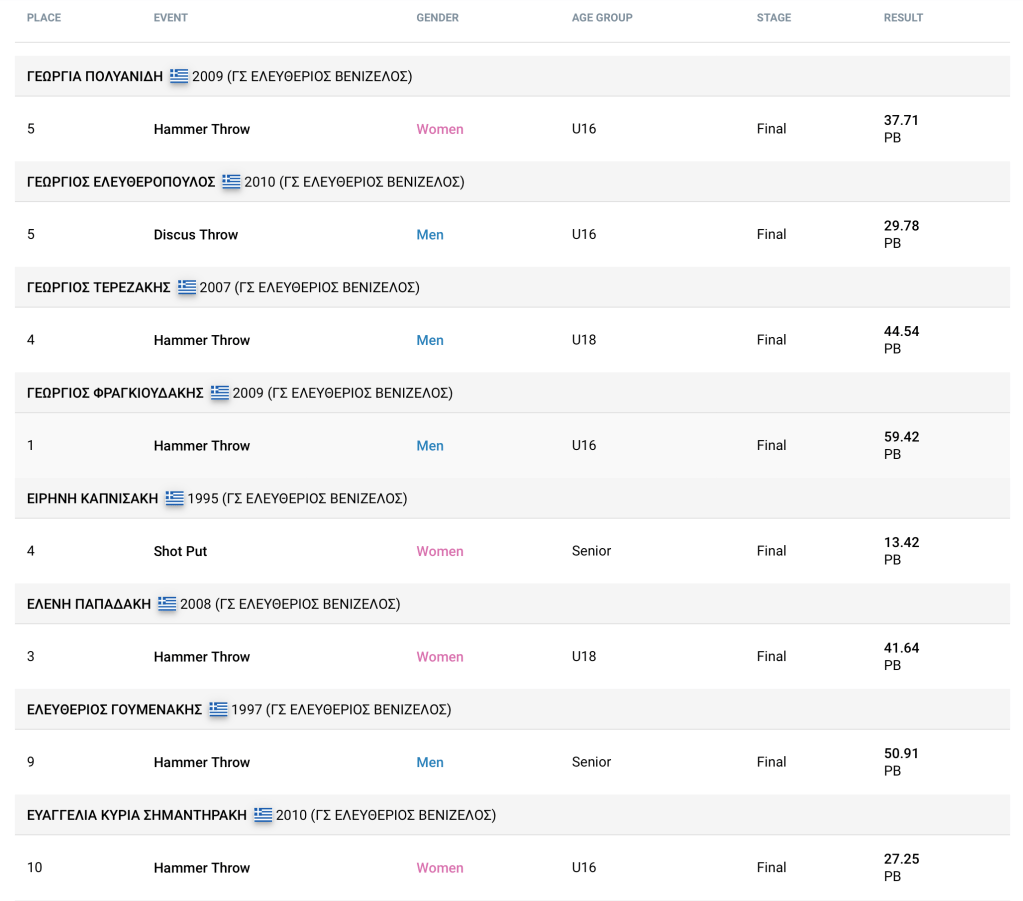Click the 50.91 result value

pyautogui.click(x=901, y=754)
